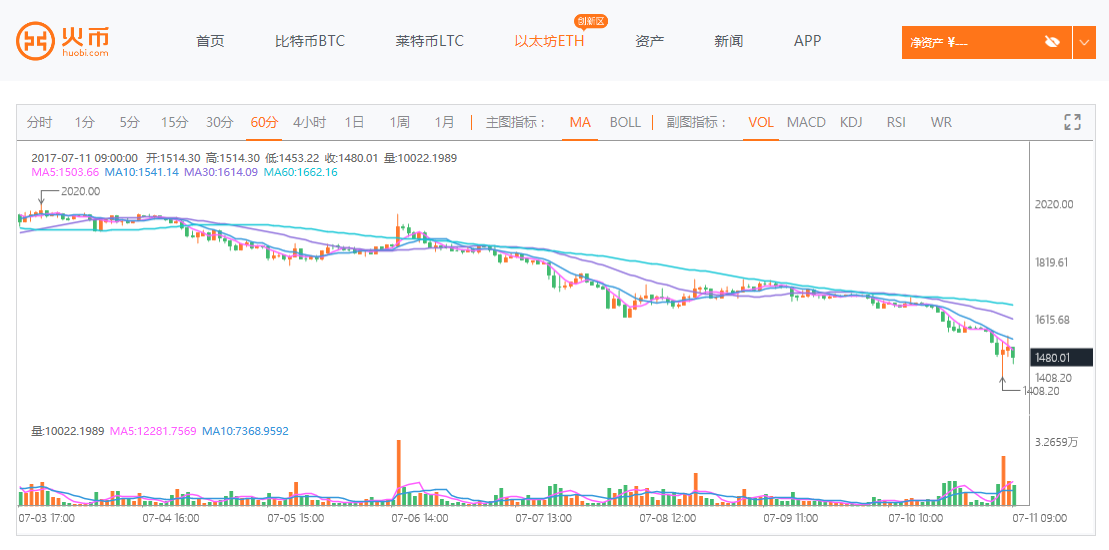The width and height of the screenshot is (1109, 550).
Task: Toggle net asset visibility eye icon
Action: coord(1051,42)
